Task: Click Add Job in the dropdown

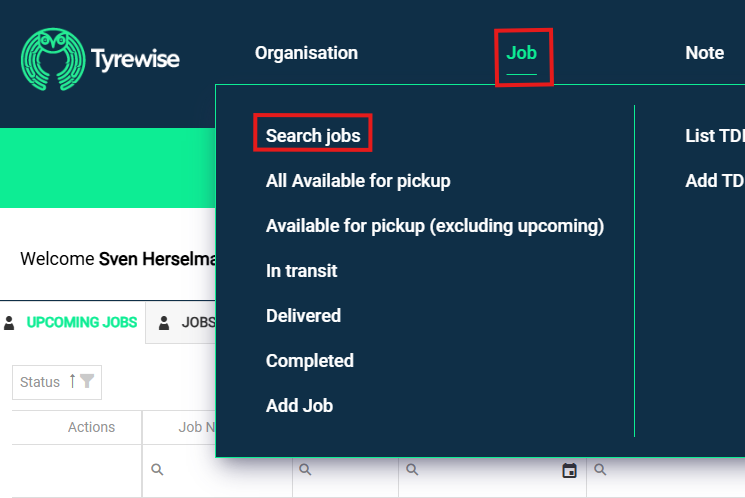Action: pyautogui.click(x=299, y=406)
